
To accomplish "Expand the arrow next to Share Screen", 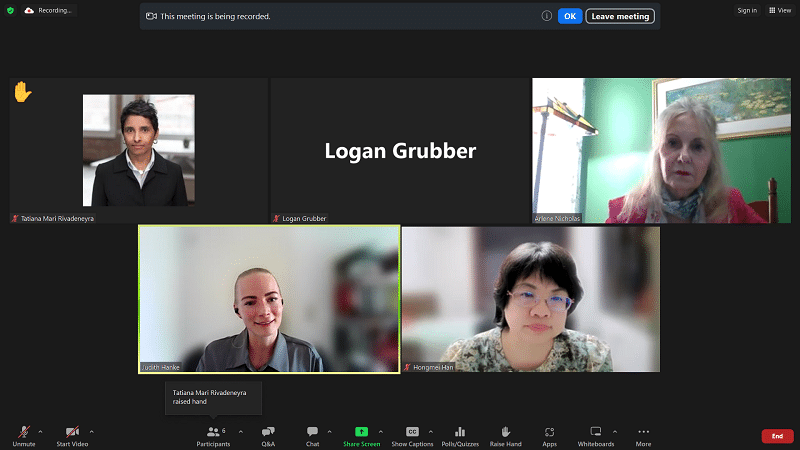I will [x=380, y=431].
